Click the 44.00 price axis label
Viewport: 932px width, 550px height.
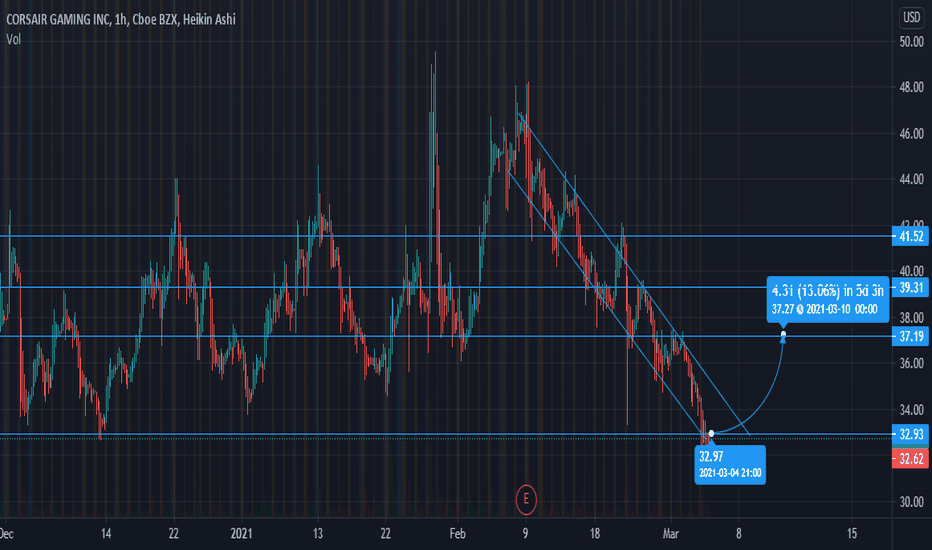911,179
